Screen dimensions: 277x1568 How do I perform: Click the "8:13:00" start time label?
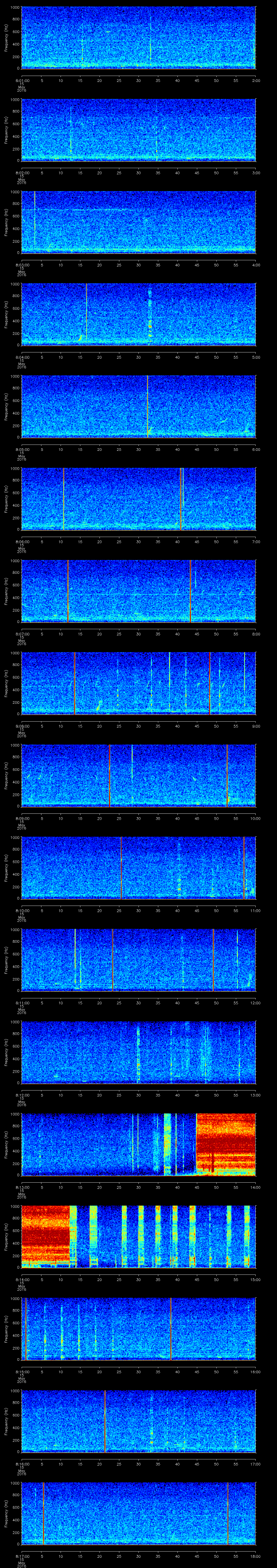point(22,1187)
